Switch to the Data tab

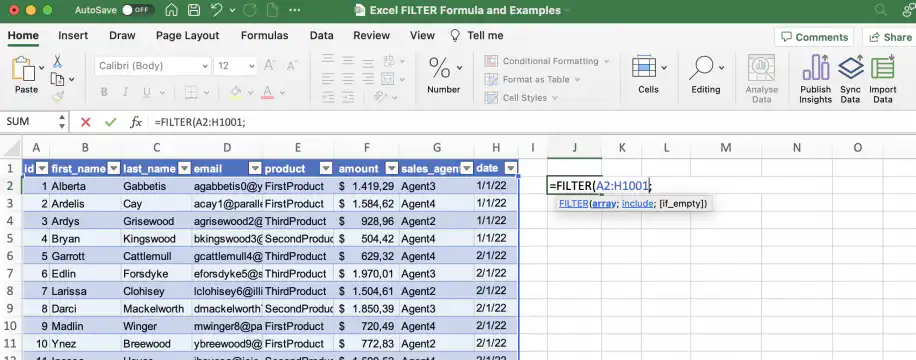coord(321,36)
